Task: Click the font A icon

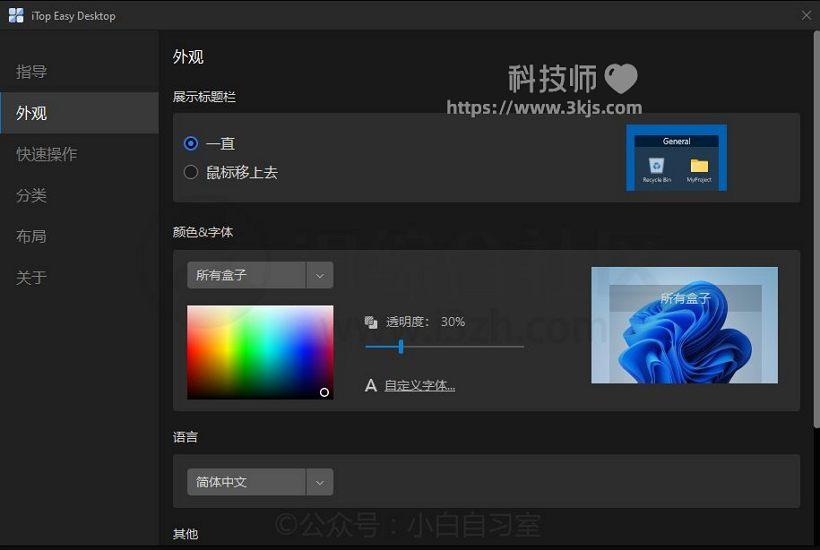Action: pyautogui.click(x=371, y=386)
